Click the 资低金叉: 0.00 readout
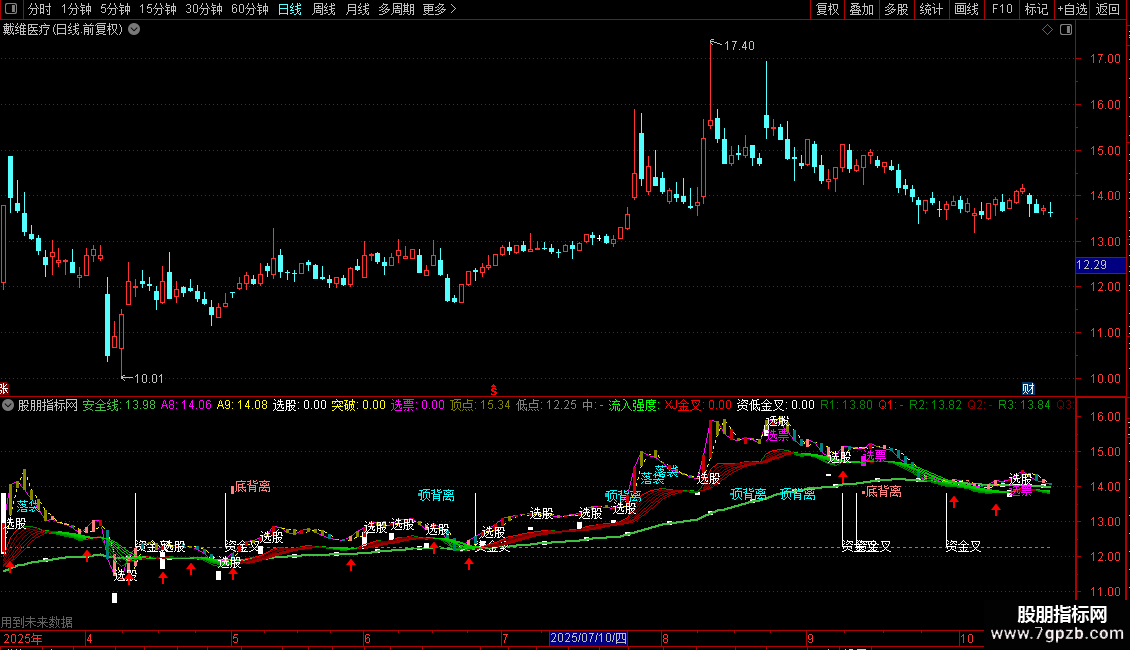This screenshot has width=1130, height=650. tap(775, 406)
